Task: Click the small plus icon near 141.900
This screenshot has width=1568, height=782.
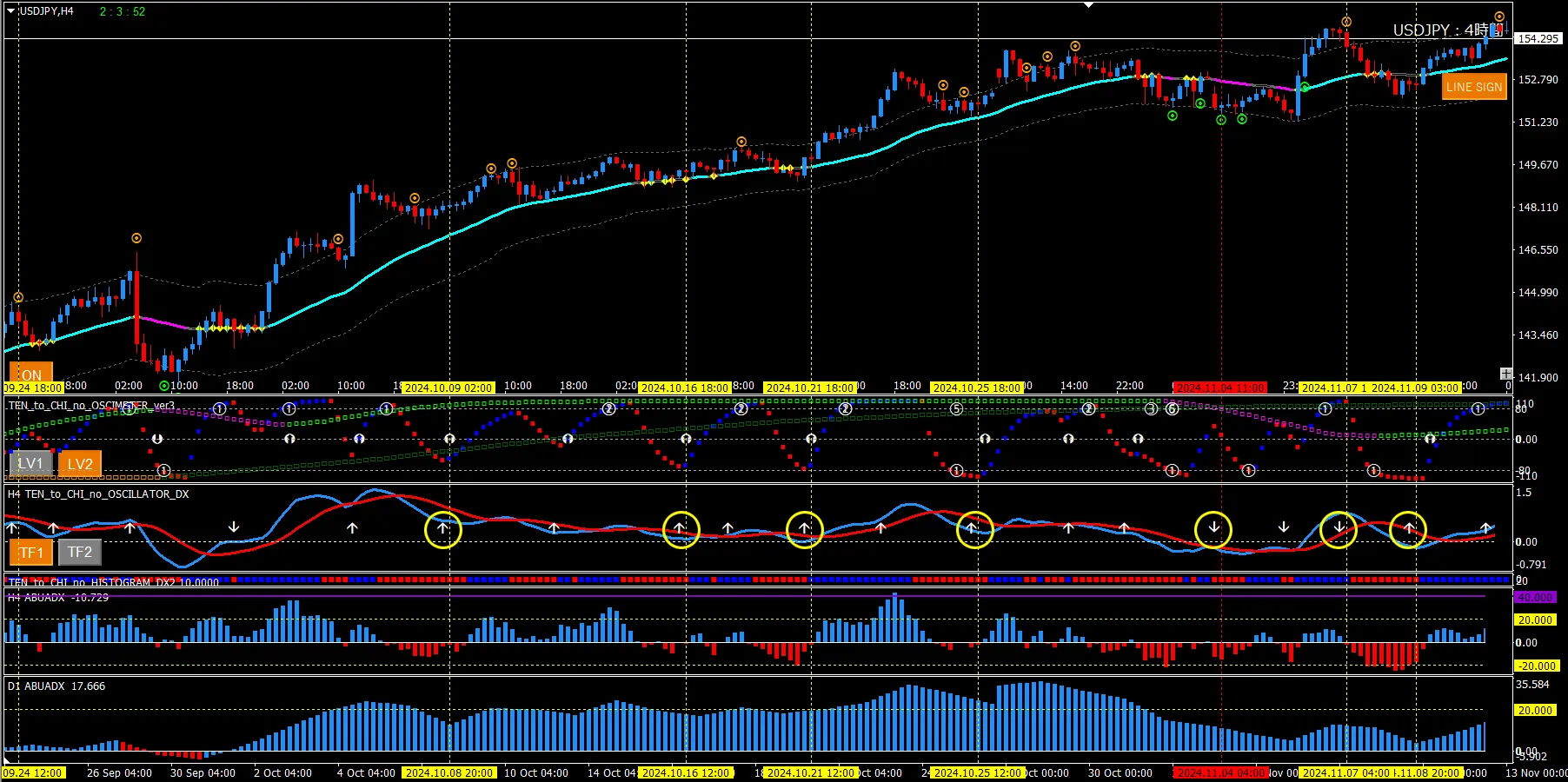Action: pyautogui.click(x=1505, y=374)
